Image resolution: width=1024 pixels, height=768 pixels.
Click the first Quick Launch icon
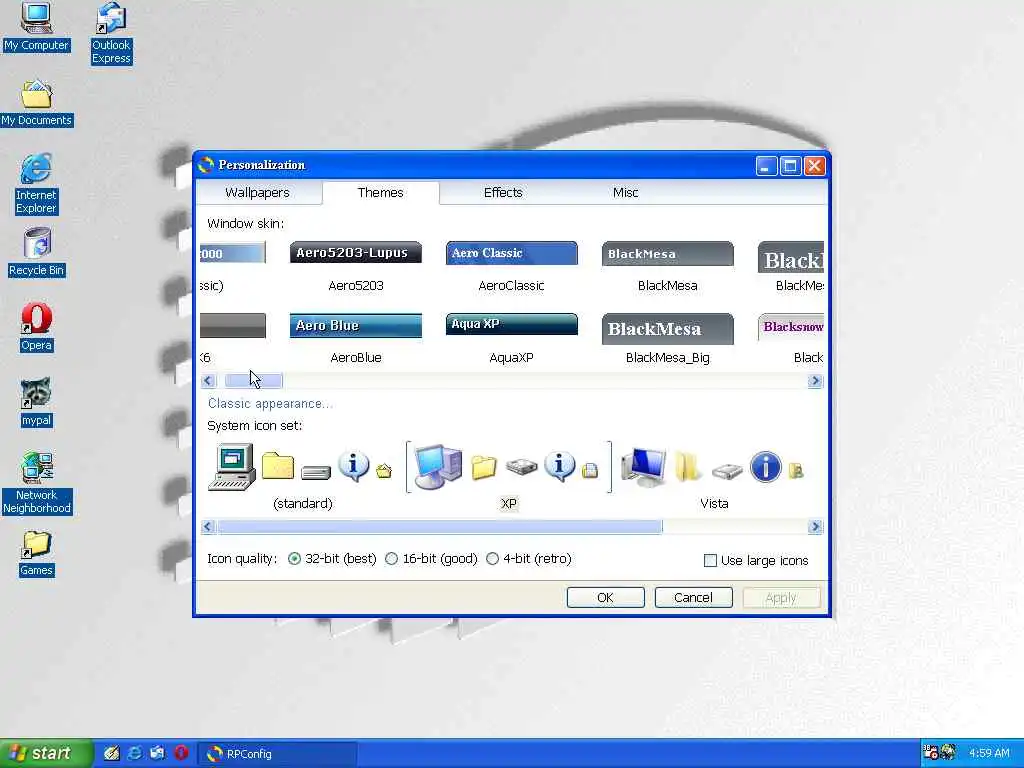click(x=111, y=753)
